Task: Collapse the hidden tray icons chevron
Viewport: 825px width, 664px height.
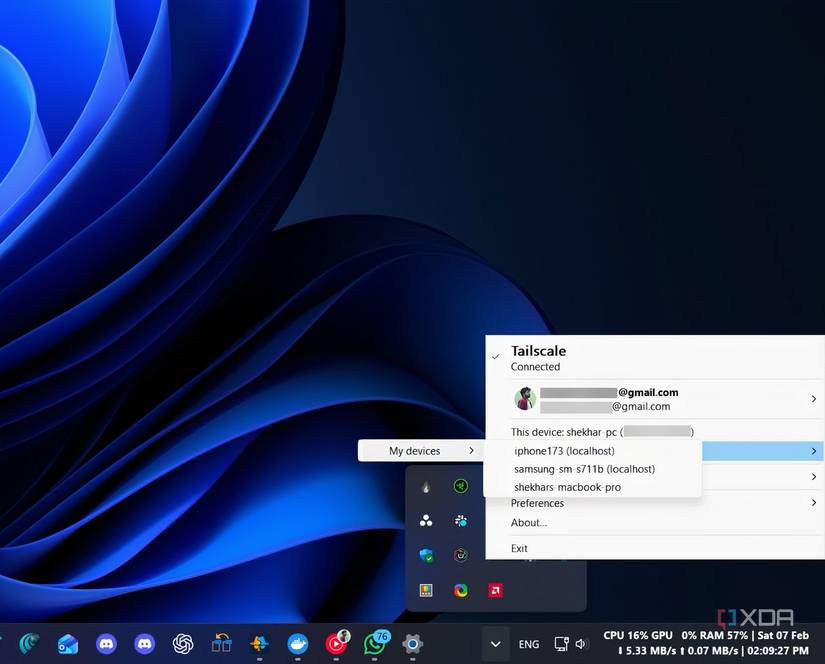Action: [495, 644]
